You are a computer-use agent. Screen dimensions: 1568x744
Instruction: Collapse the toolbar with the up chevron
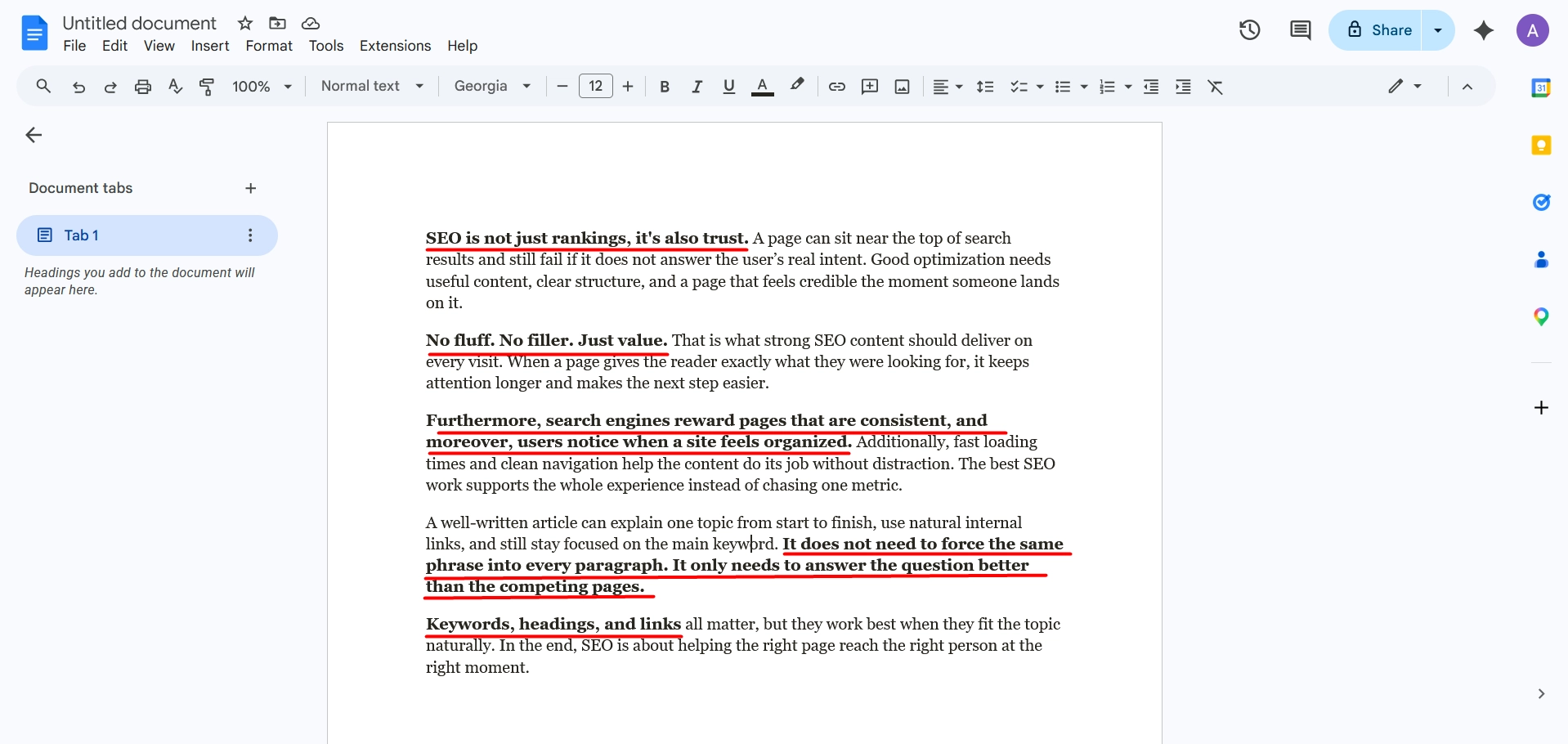point(1467,87)
